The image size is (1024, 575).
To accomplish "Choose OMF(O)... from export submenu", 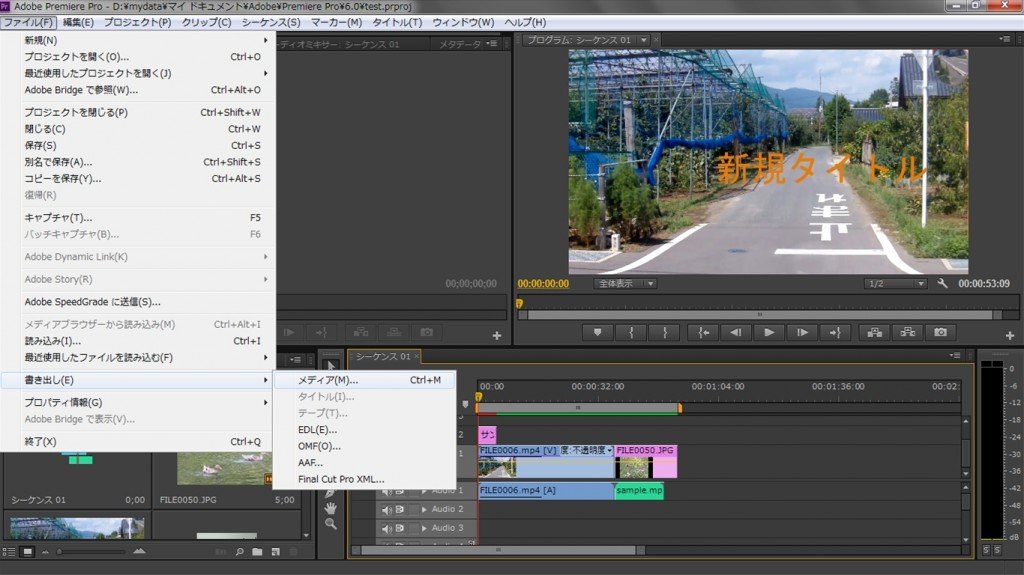I will tap(364, 446).
